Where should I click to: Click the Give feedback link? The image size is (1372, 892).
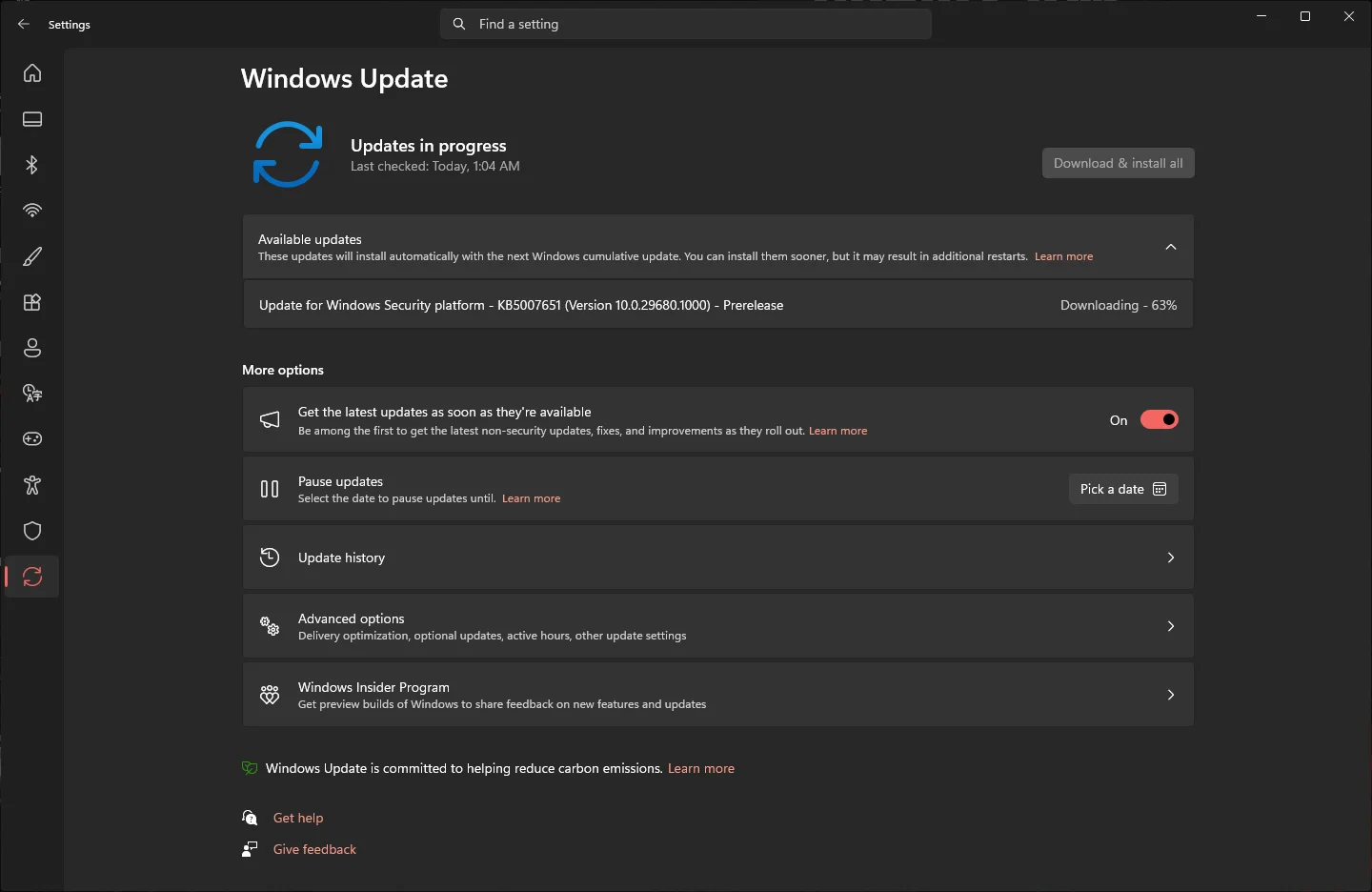coord(314,849)
